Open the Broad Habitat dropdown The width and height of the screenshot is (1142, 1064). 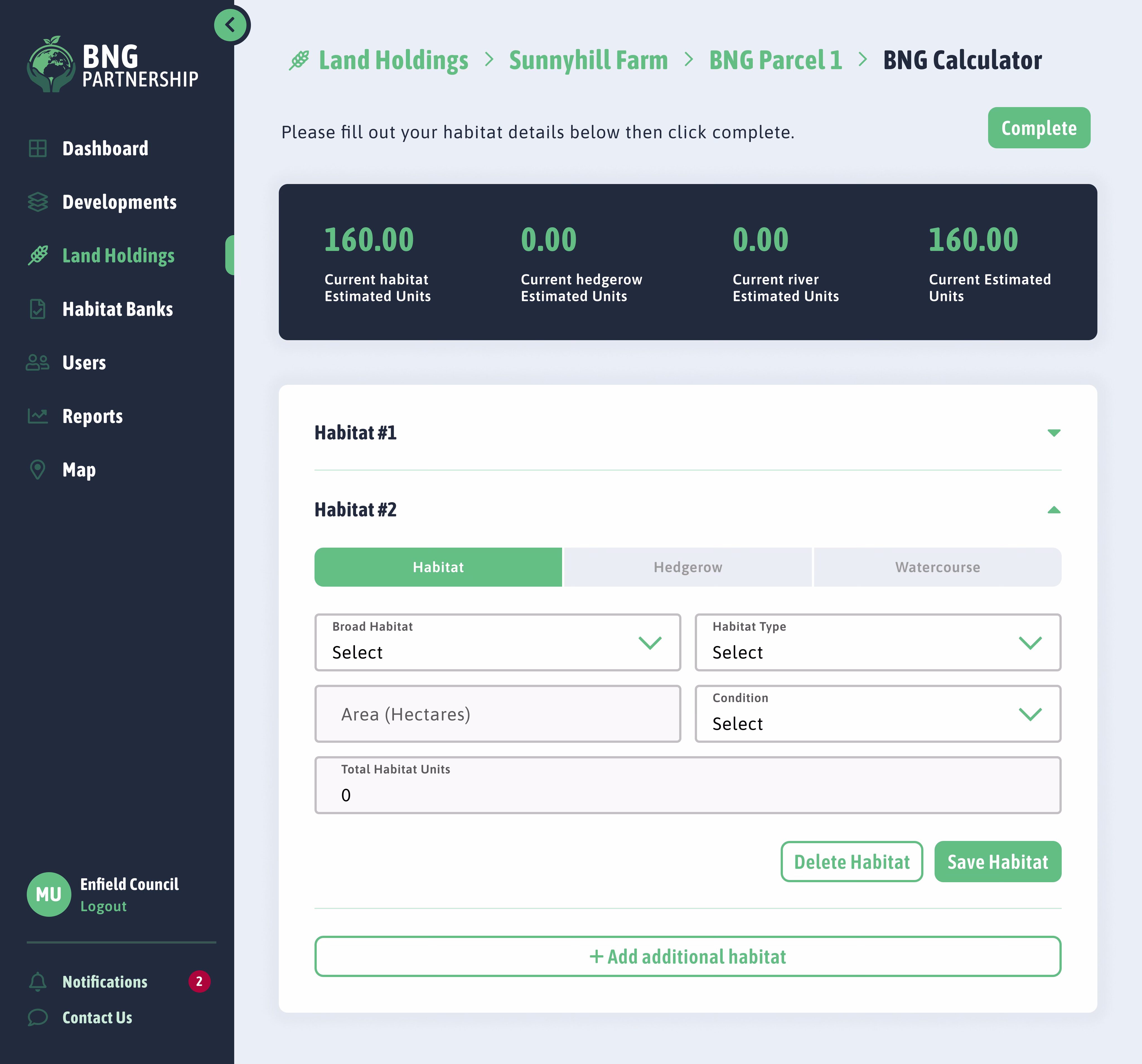tap(497, 642)
